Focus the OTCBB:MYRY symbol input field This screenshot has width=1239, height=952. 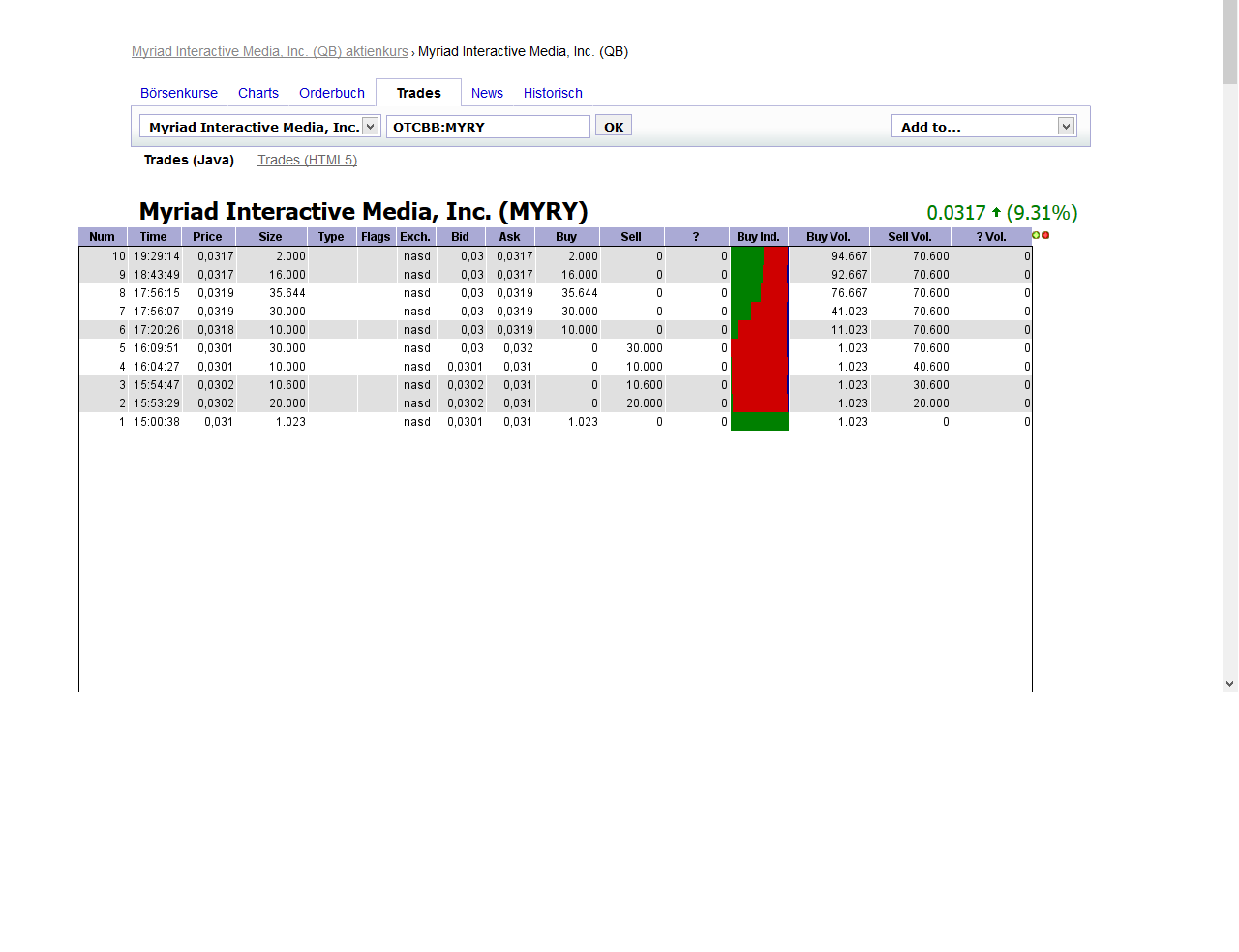488,127
